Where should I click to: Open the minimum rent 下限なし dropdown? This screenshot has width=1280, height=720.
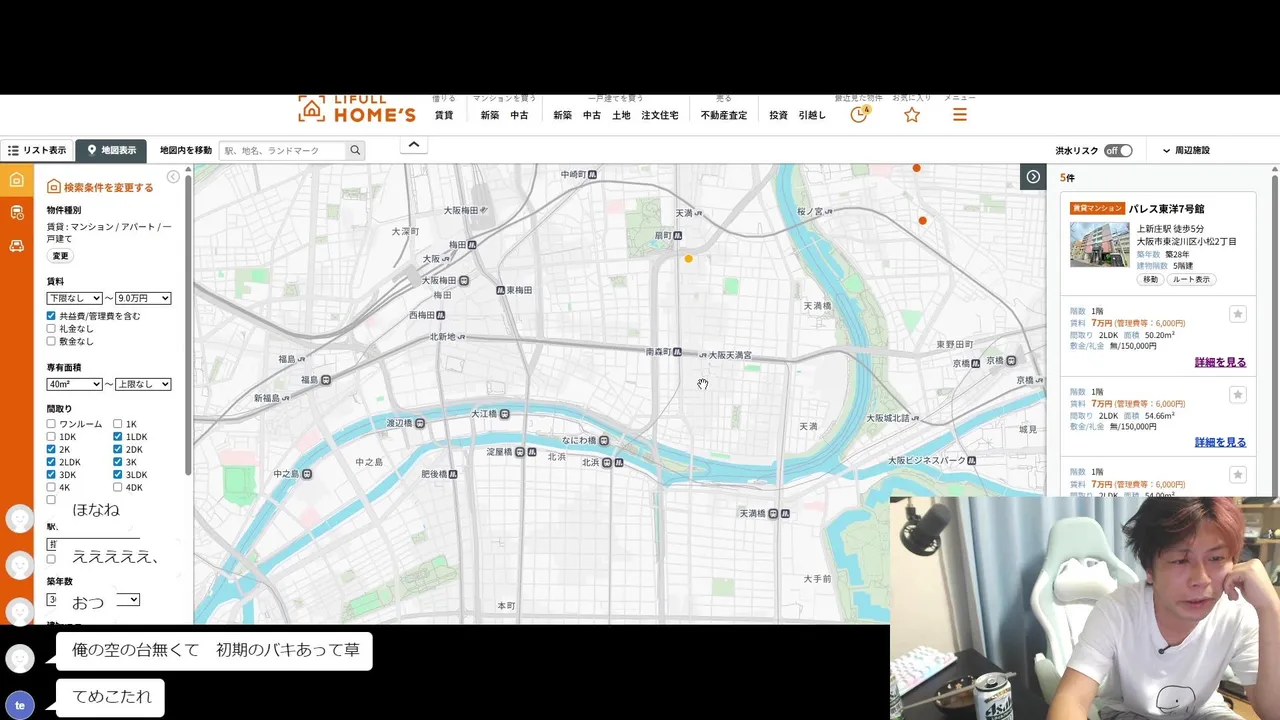75,298
